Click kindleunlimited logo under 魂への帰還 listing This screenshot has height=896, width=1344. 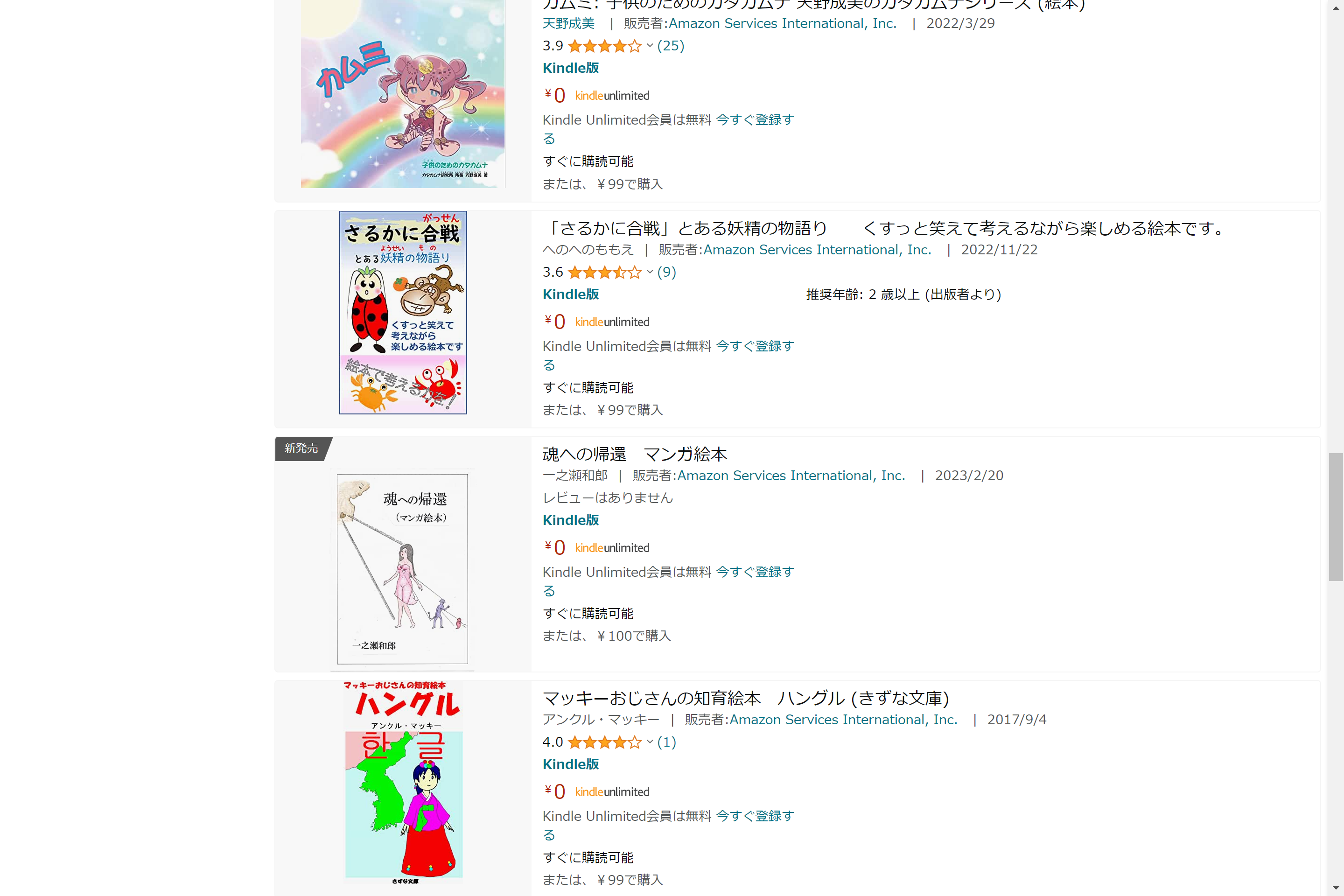tap(612, 547)
